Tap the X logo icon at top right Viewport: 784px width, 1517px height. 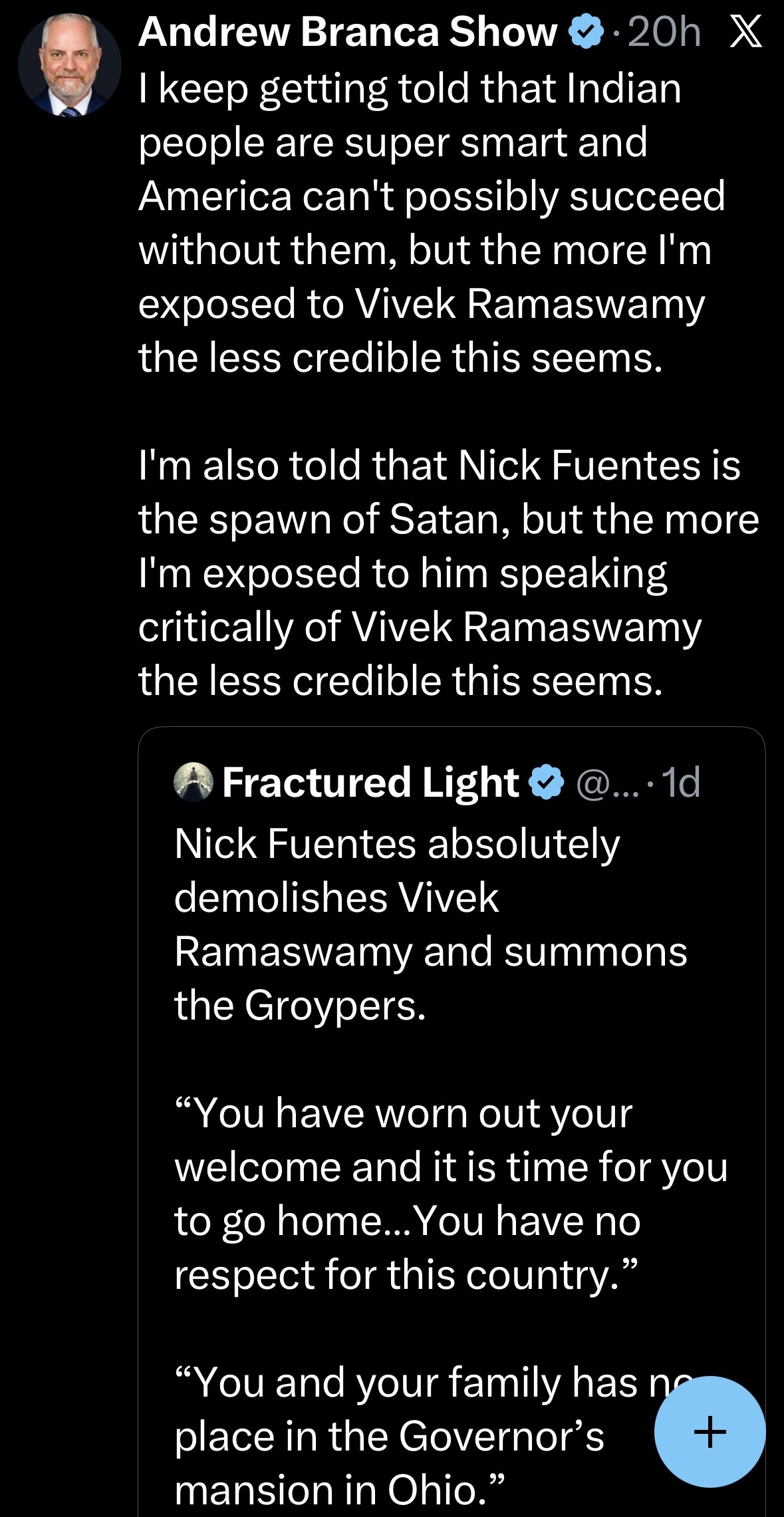(745, 32)
